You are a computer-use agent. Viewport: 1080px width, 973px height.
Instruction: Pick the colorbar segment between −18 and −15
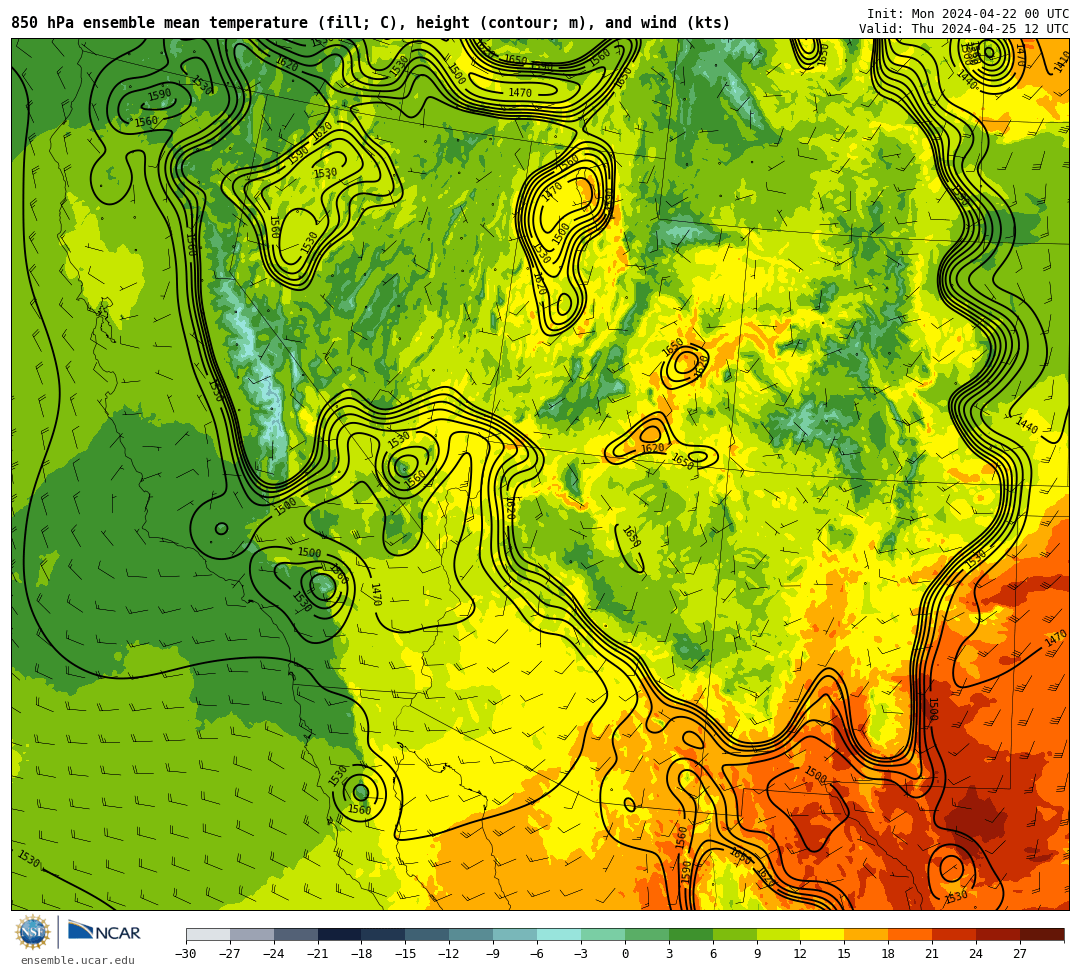tap(384, 934)
